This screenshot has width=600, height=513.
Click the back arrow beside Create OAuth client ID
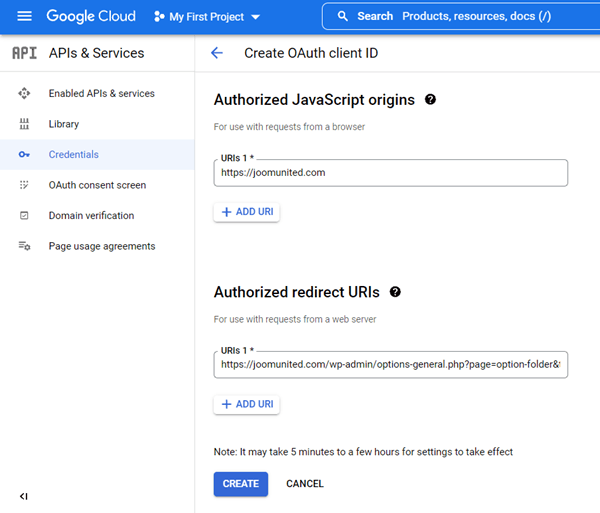217,53
